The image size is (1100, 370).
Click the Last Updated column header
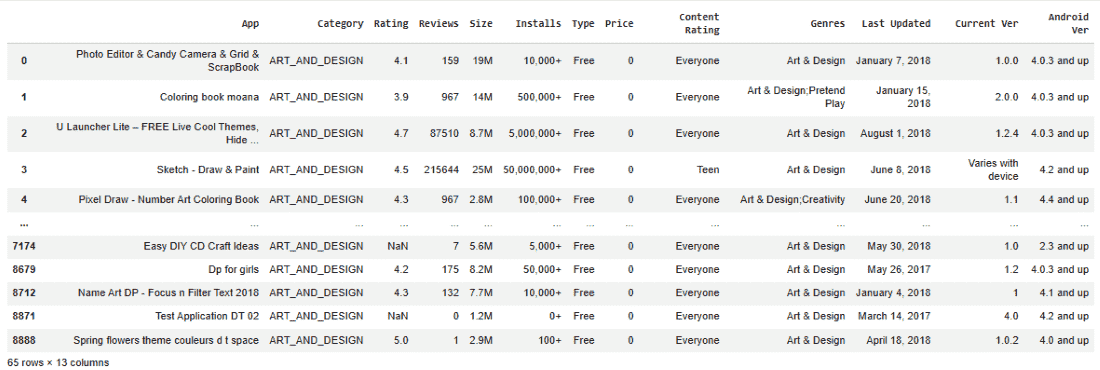(896, 23)
